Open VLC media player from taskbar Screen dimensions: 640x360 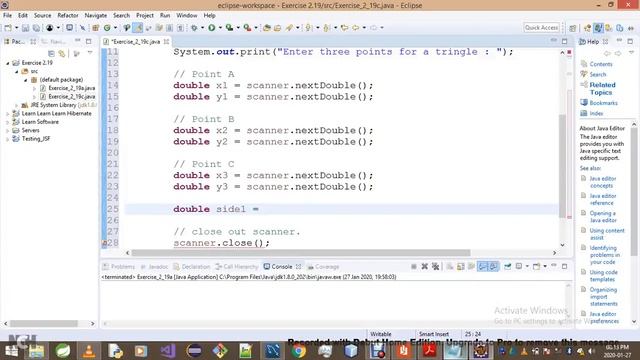tap(89, 351)
